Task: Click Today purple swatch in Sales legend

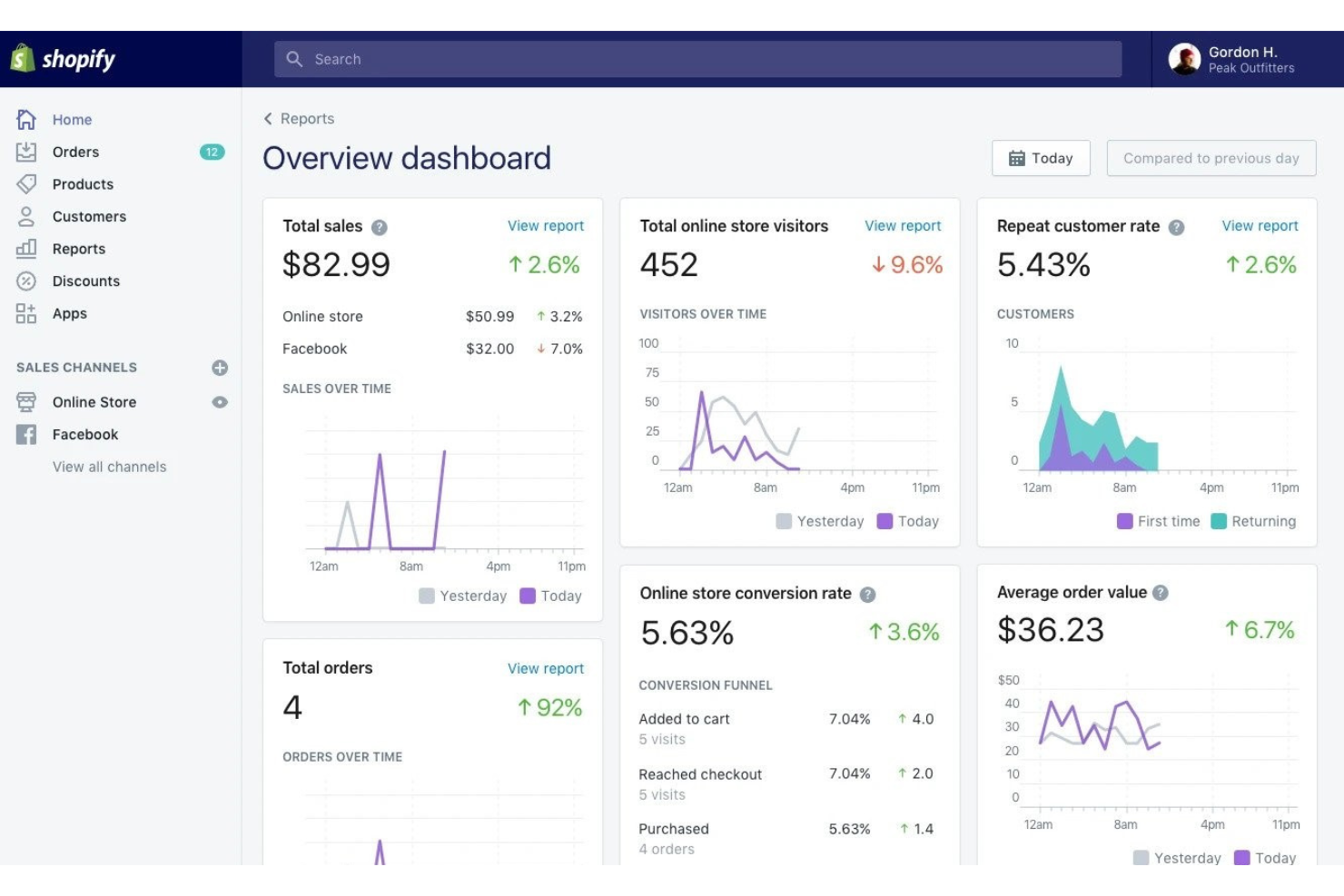Action: [528, 596]
